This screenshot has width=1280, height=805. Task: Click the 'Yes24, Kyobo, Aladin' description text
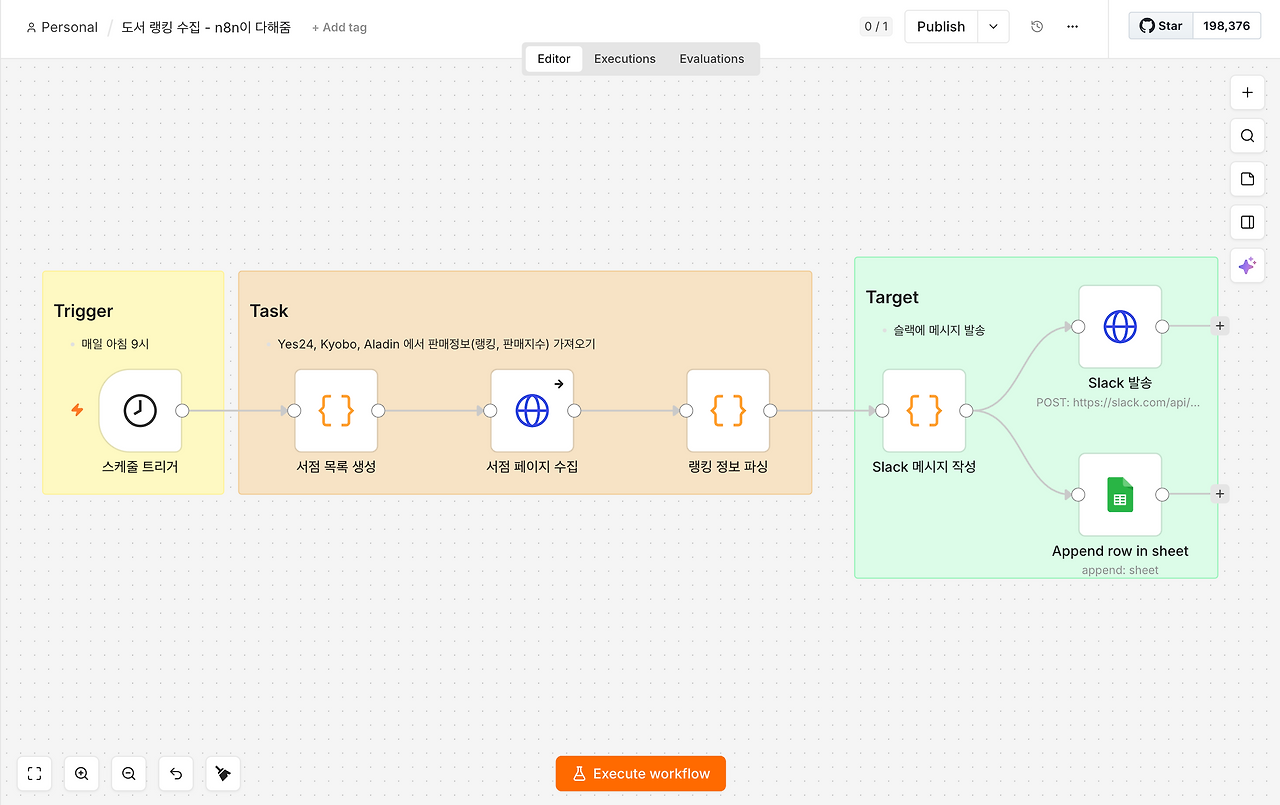pyautogui.click(x=436, y=344)
